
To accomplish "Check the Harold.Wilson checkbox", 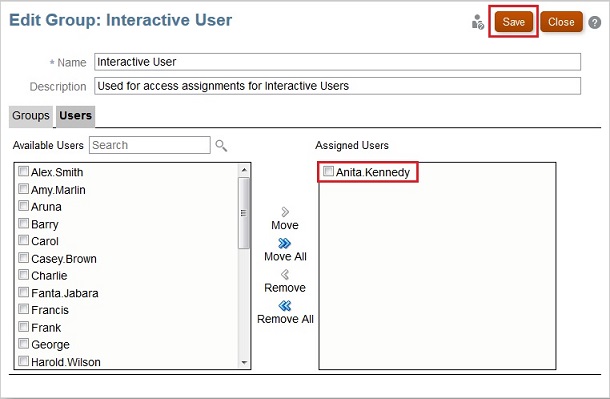I will [x=23, y=361].
